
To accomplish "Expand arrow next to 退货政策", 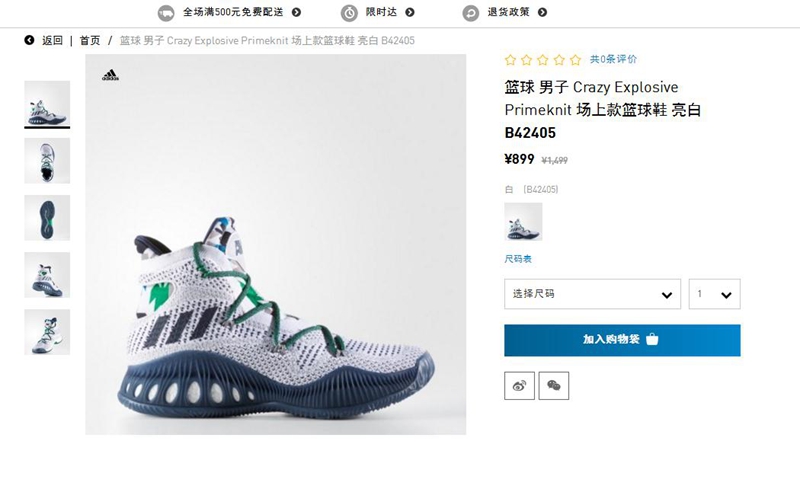I will (x=542, y=12).
